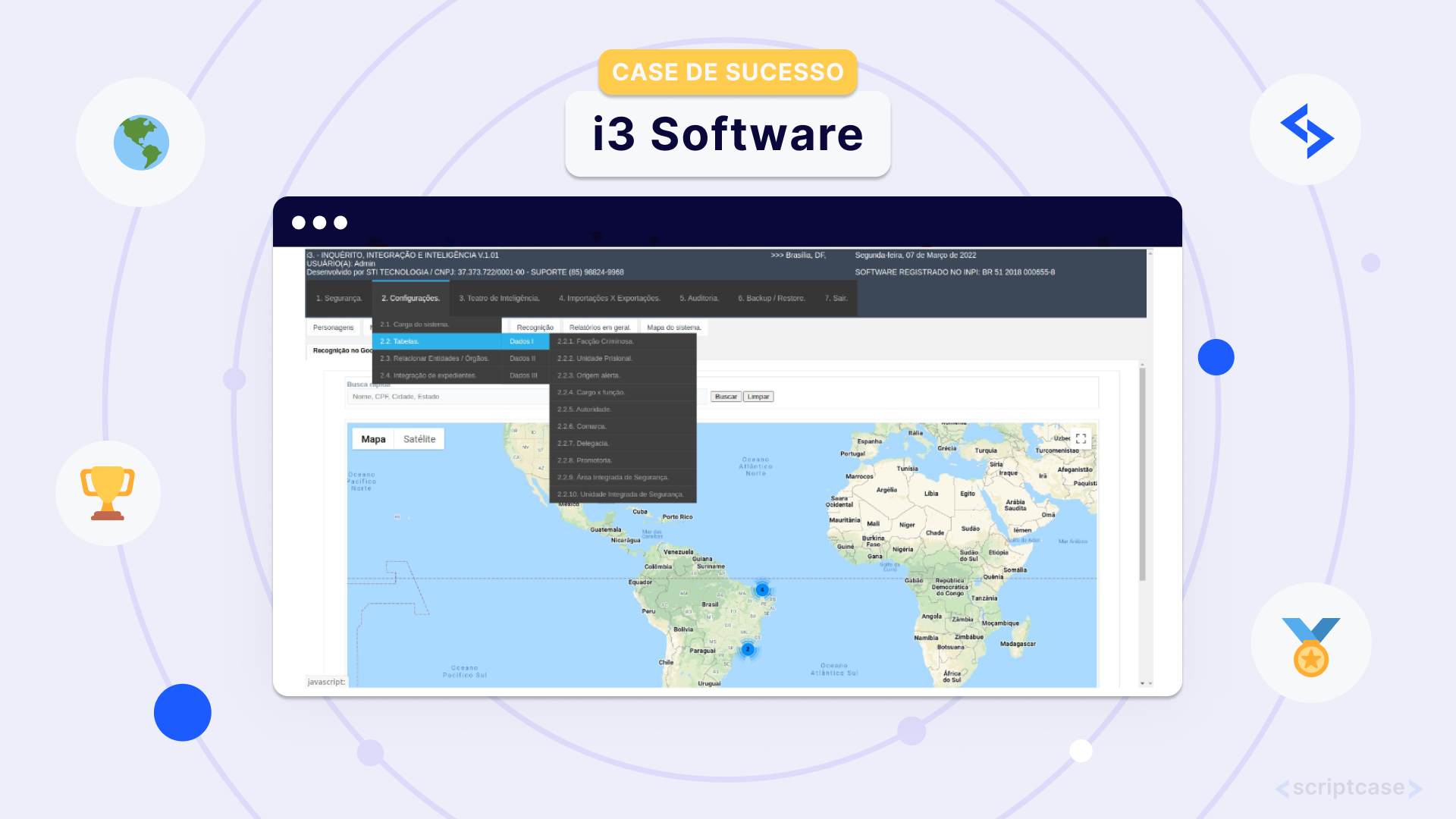Choose 2.2.2. Unidade Prisional
This screenshot has width=1456, height=819.
pos(623,359)
